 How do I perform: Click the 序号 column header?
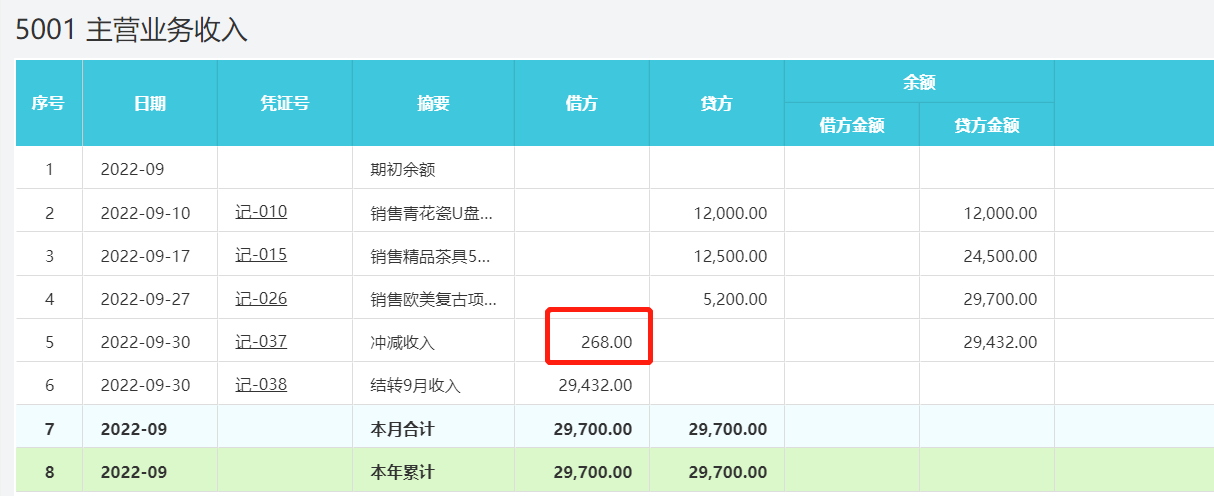pos(48,103)
